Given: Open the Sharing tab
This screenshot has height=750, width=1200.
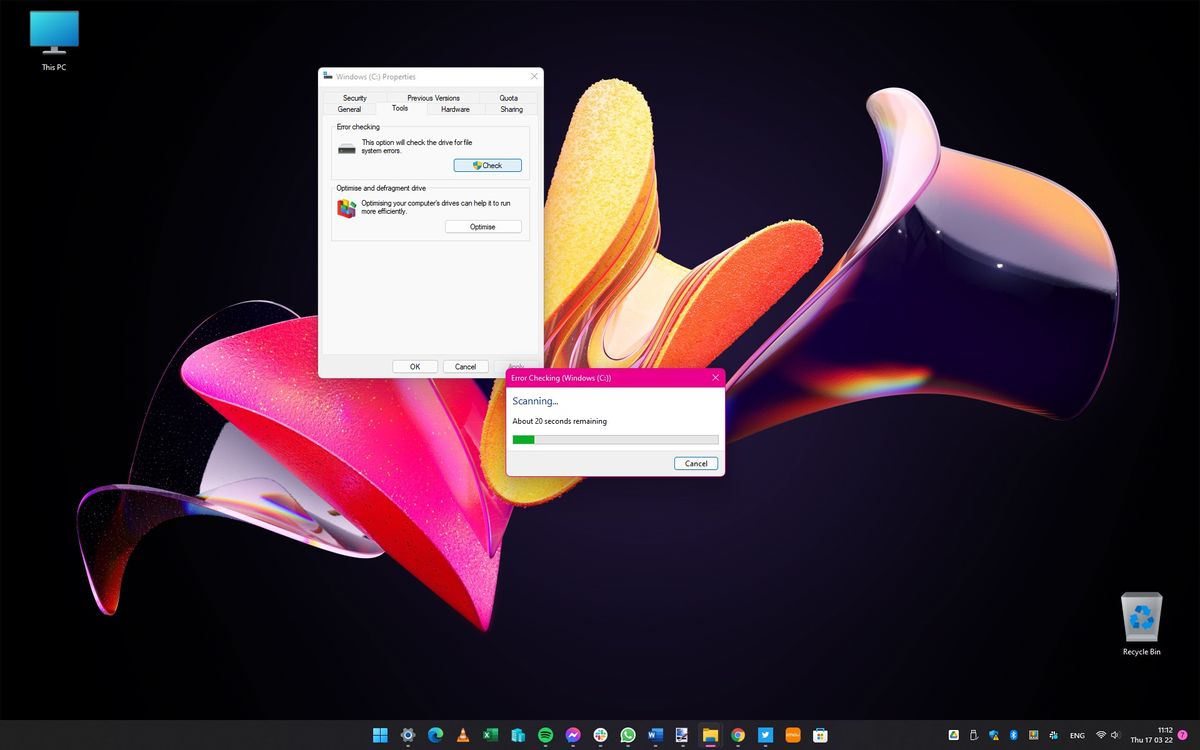Looking at the screenshot, I should (x=510, y=109).
